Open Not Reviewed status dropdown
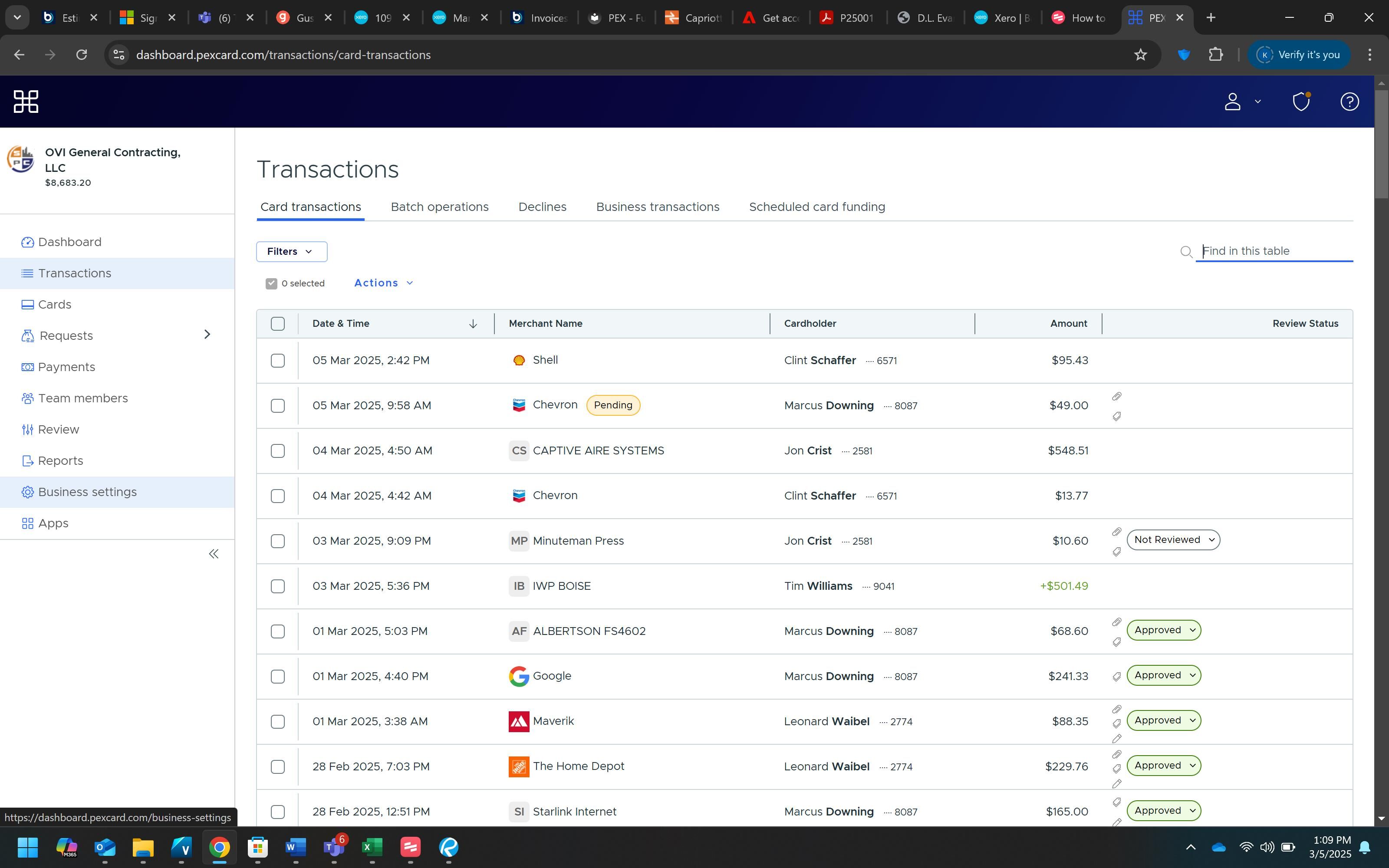 point(1172,539)
